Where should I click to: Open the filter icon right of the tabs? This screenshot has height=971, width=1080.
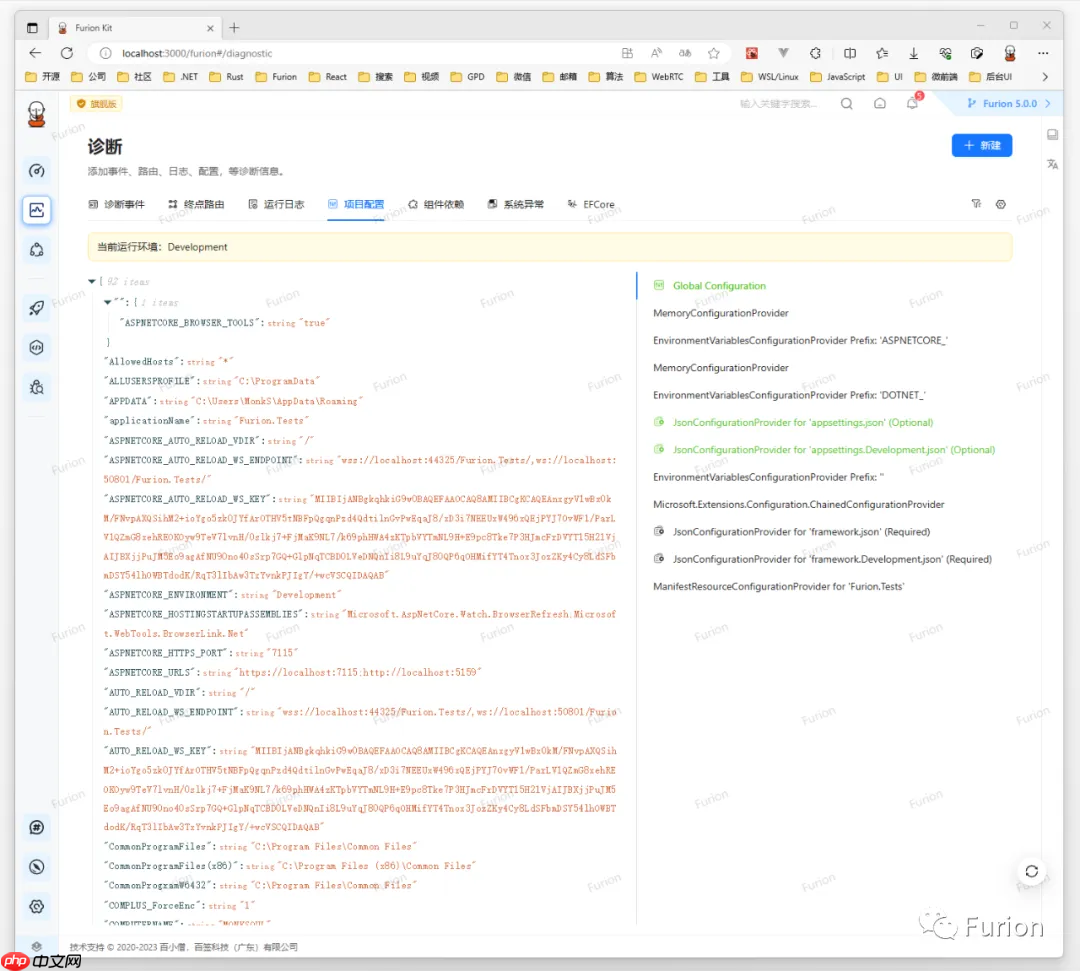point(976,204)
